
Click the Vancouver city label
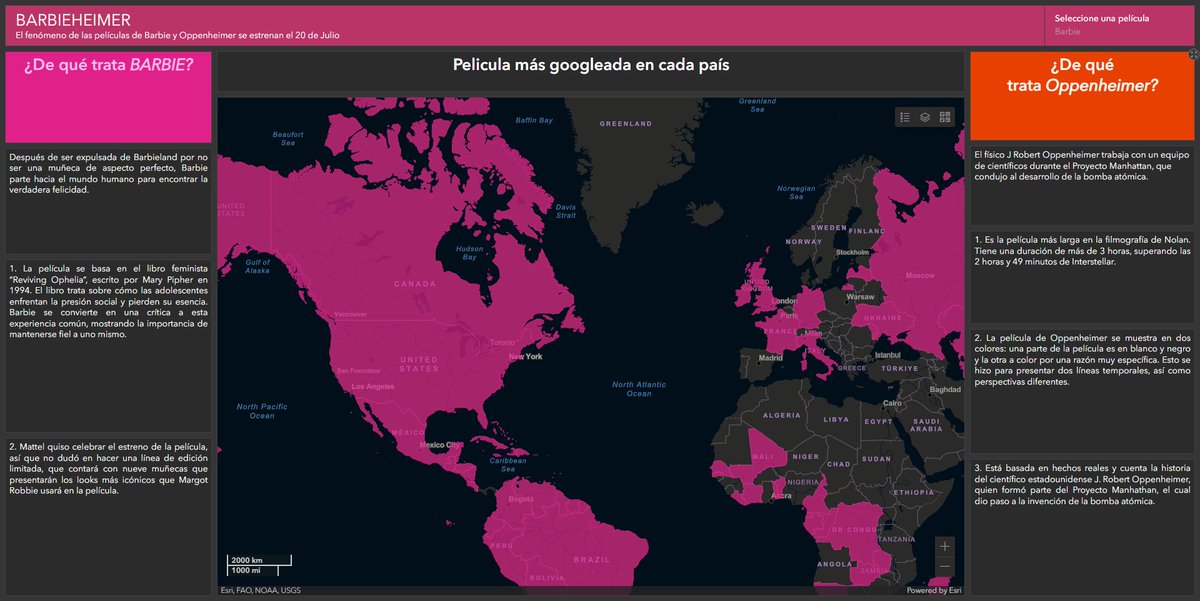pyautogui.click(x=351, y=315)
